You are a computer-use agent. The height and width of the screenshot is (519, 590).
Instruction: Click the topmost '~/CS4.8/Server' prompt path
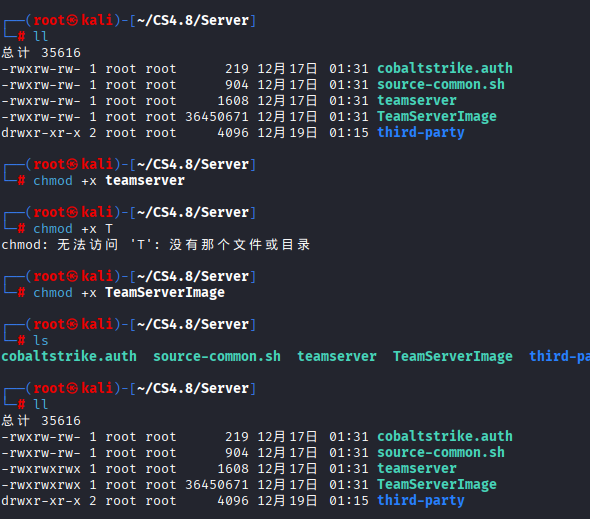[193, 20]
